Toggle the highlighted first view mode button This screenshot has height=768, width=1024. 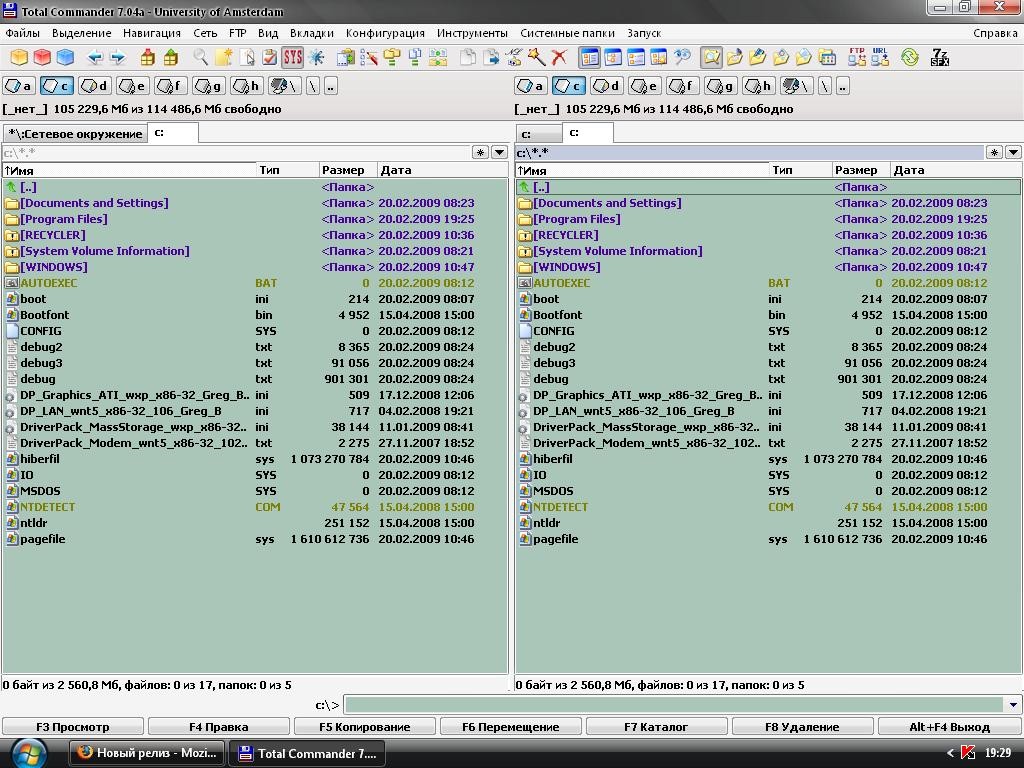tap(589, 57)
